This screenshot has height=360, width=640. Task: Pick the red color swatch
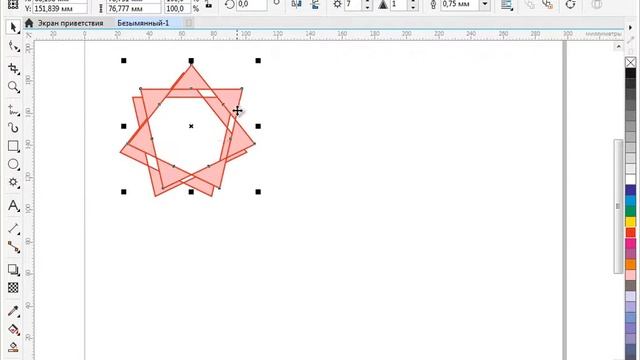coord(631,232)
